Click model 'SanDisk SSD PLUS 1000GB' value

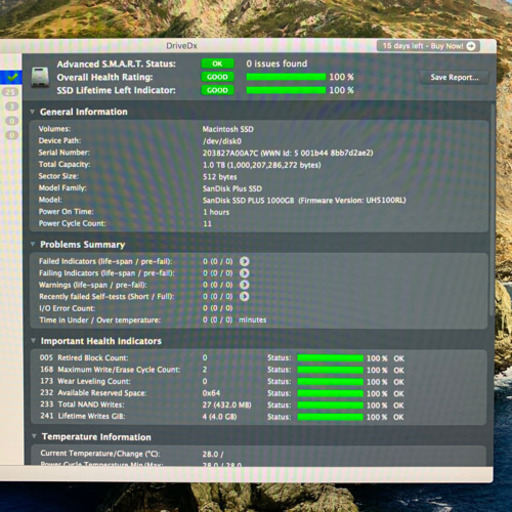tap(248, 200)
